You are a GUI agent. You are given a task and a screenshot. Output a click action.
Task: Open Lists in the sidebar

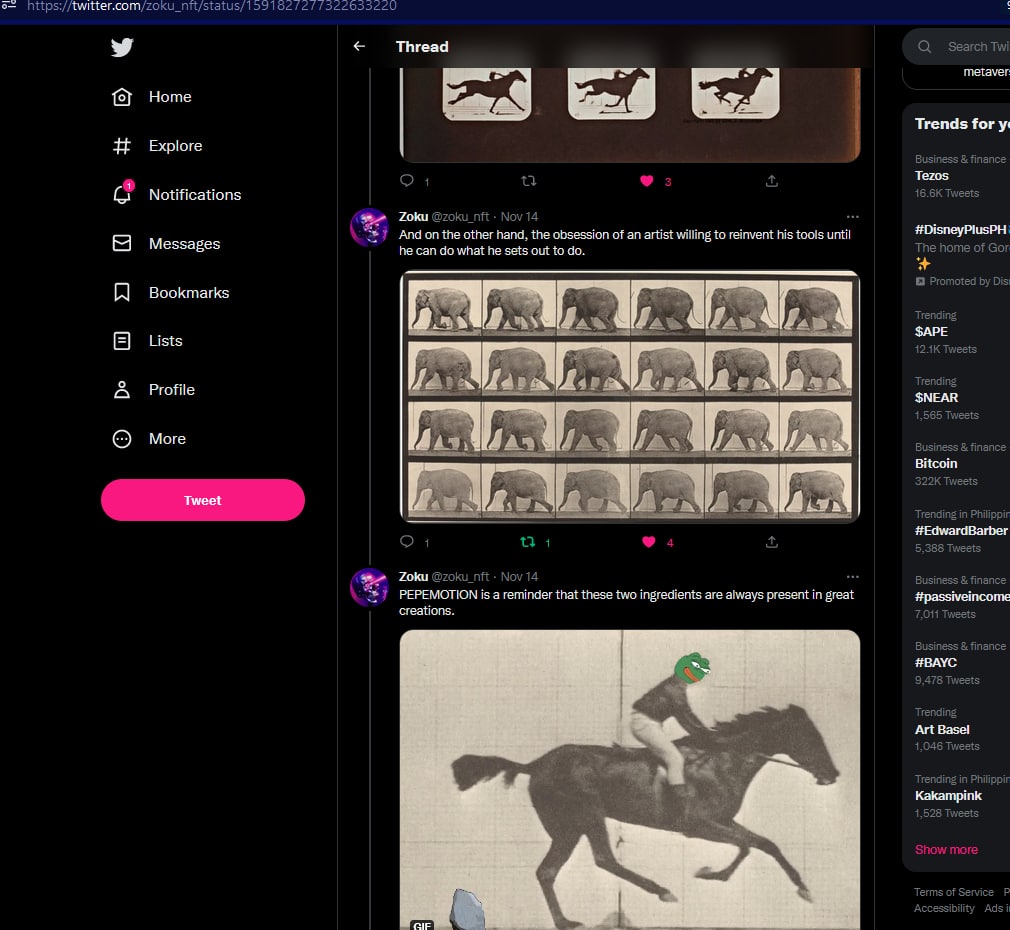click(x=166, y=341)
